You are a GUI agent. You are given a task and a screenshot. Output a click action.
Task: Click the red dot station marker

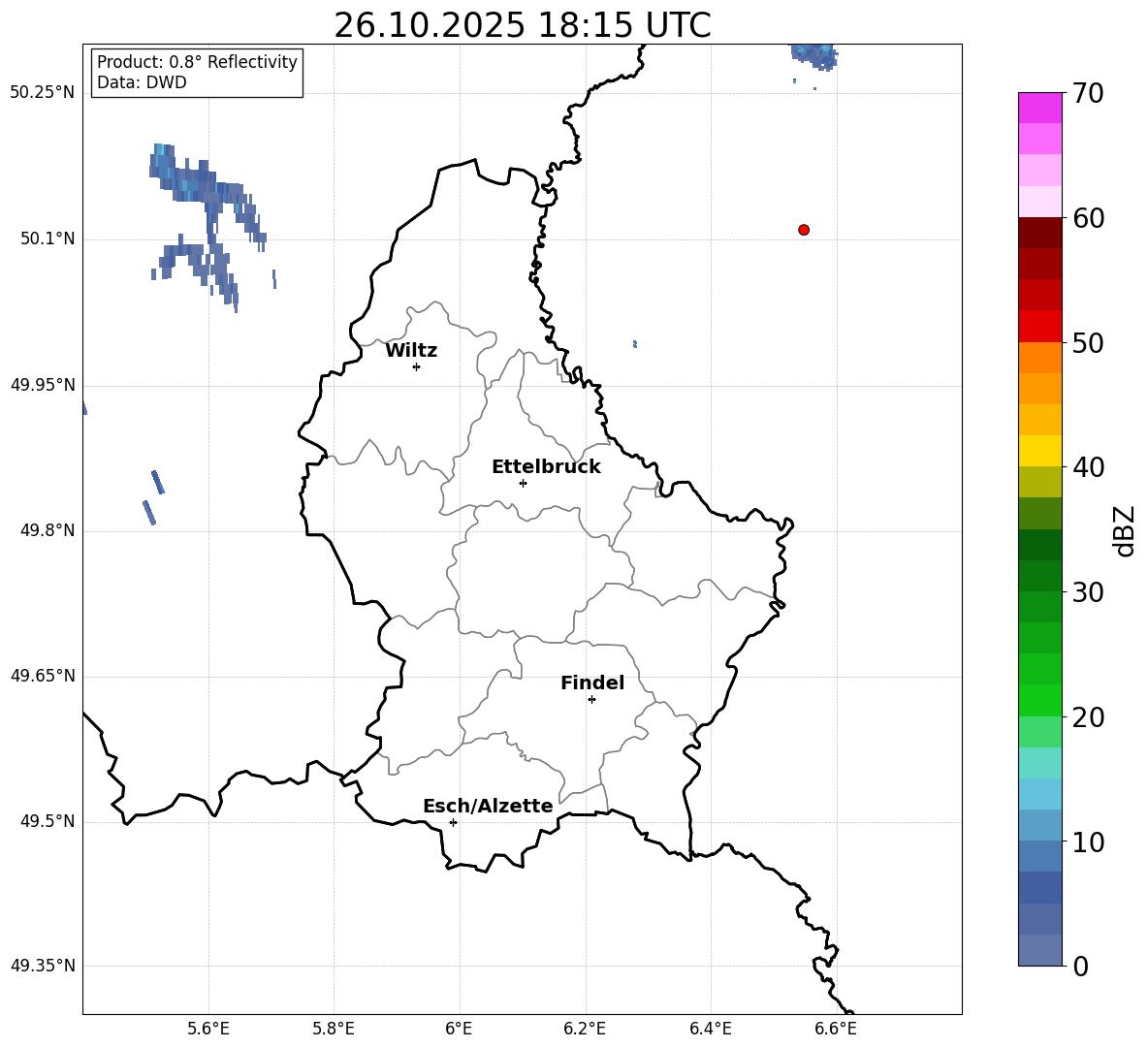[x=804, y=230]
